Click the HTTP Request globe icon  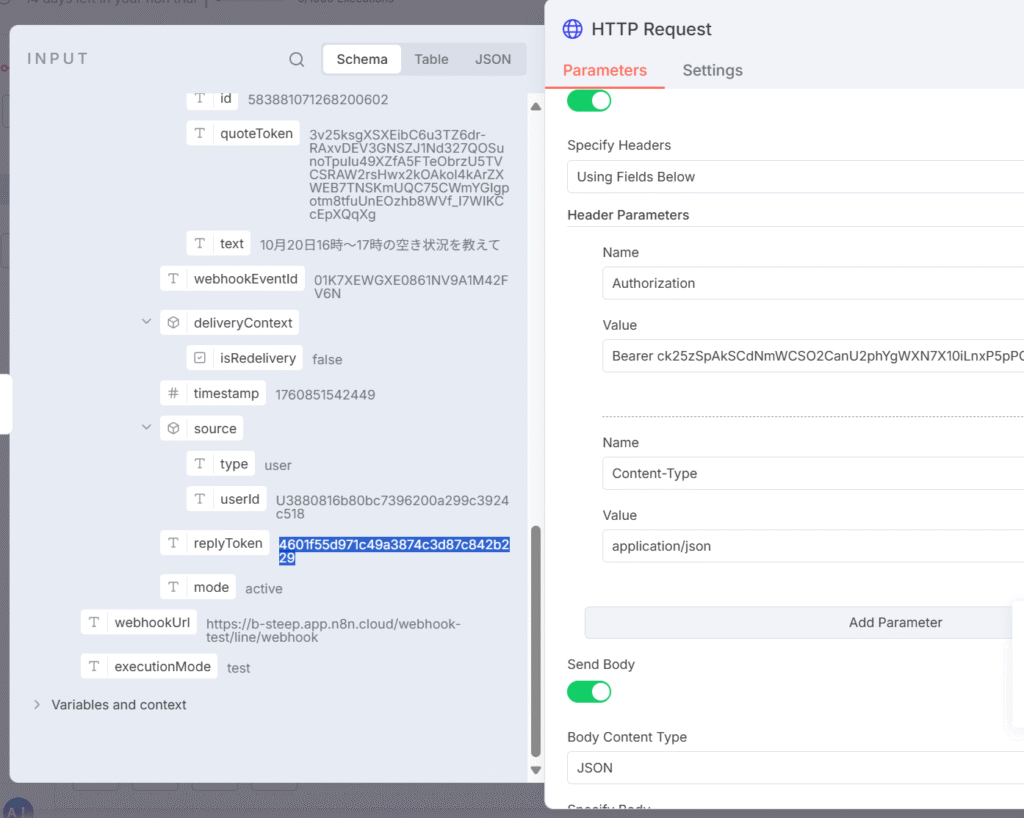click(x=572, y=29)
